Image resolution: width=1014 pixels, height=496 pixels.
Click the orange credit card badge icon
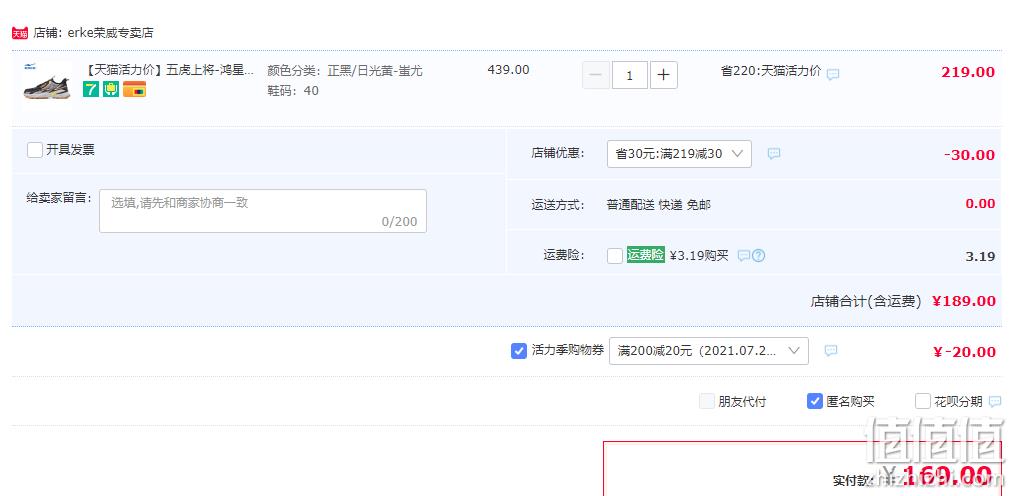point(135,89)
